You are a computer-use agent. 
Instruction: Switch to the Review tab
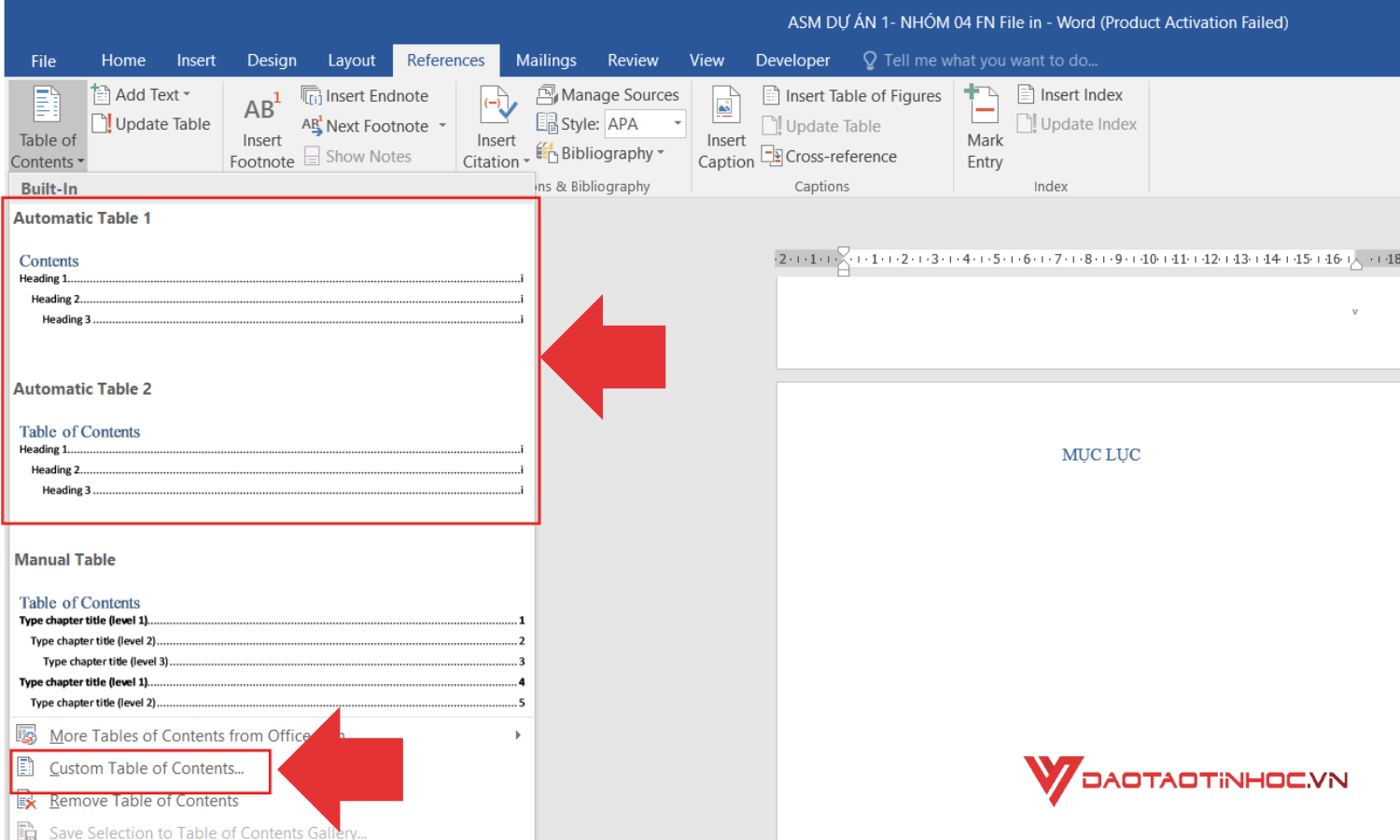[633, 61]
